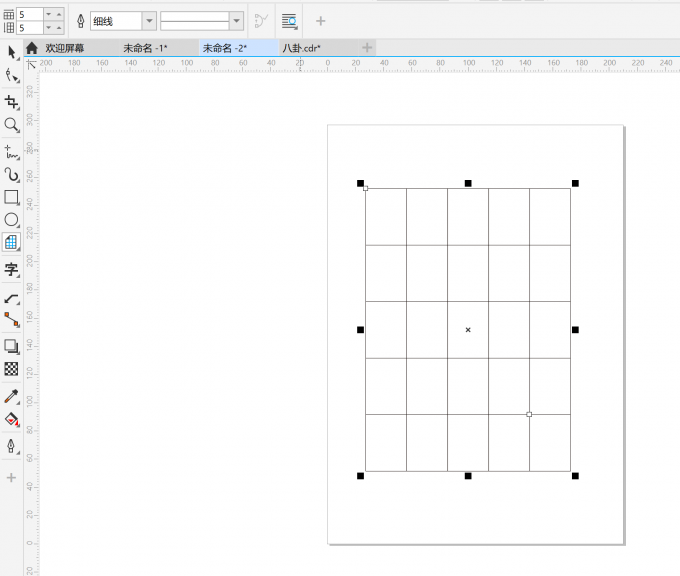Add a new document tab
This screenshot has width=680, height=576.
(367, 48)
